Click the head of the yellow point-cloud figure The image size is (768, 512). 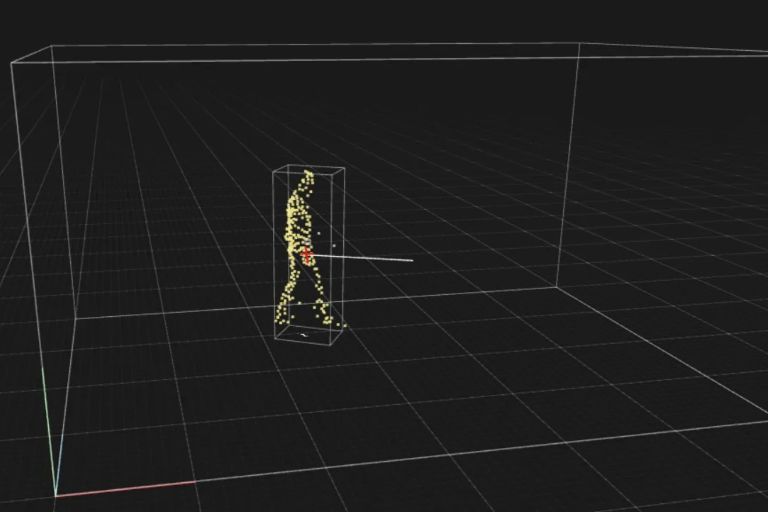point(308,176)
